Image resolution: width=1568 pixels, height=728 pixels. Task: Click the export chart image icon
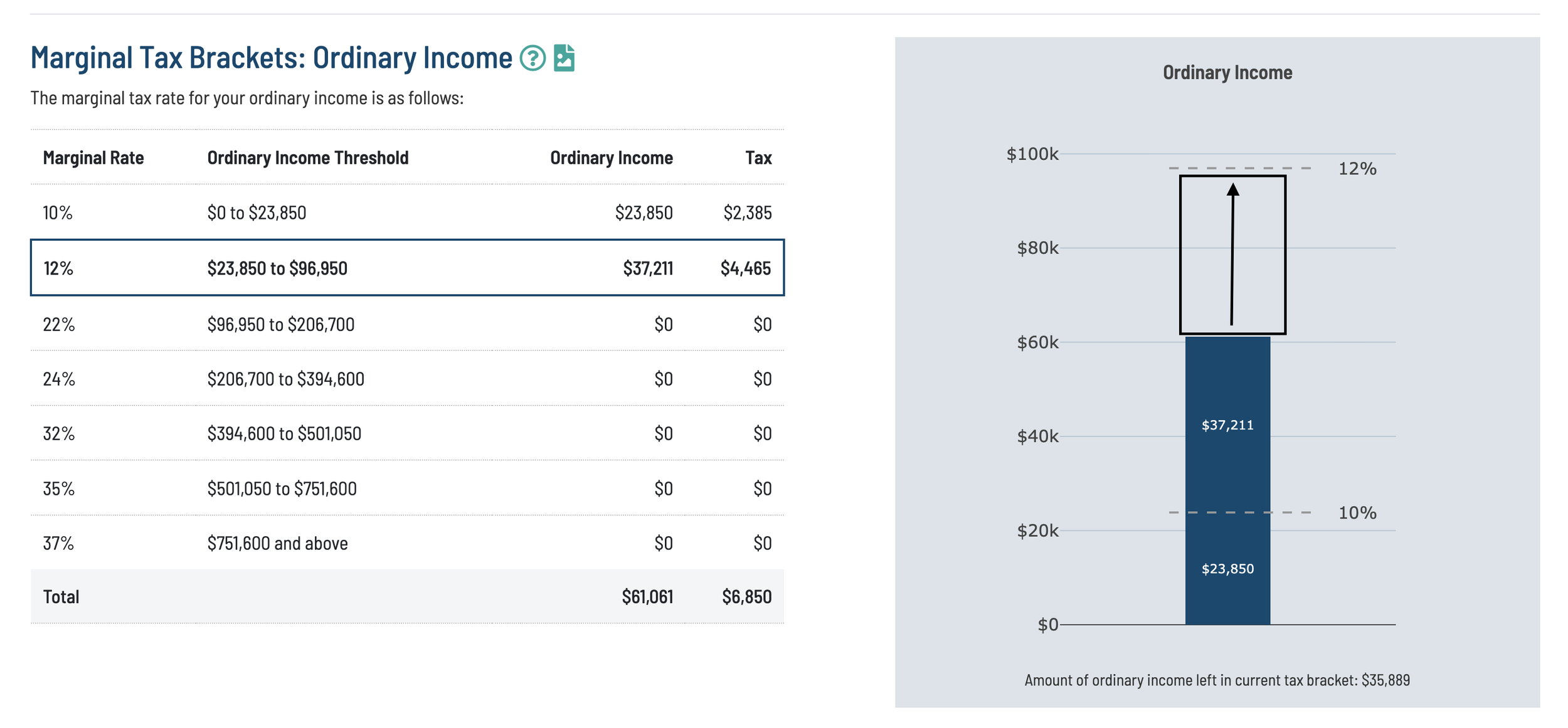564,58
